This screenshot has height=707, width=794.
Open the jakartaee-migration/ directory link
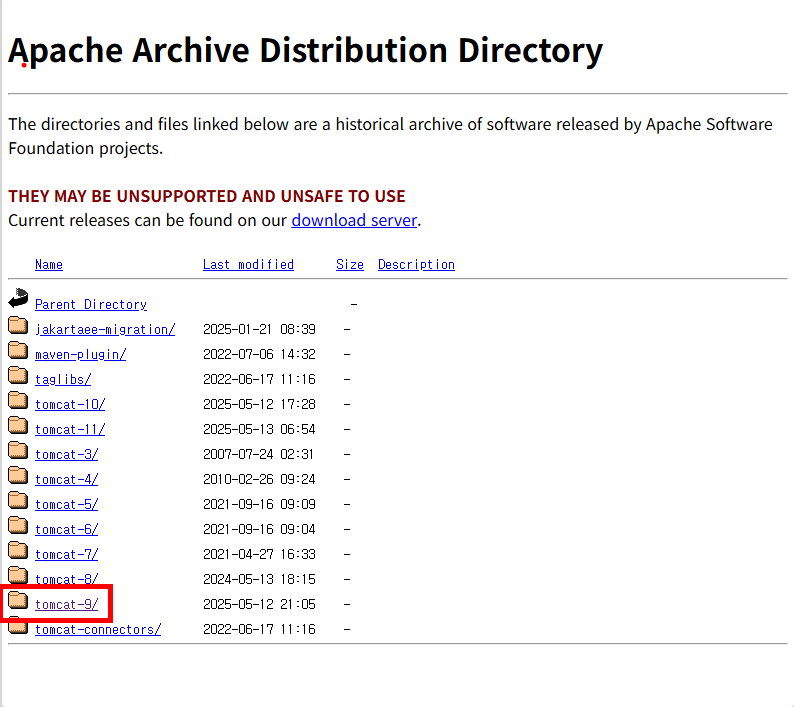[x=105, y=330]
